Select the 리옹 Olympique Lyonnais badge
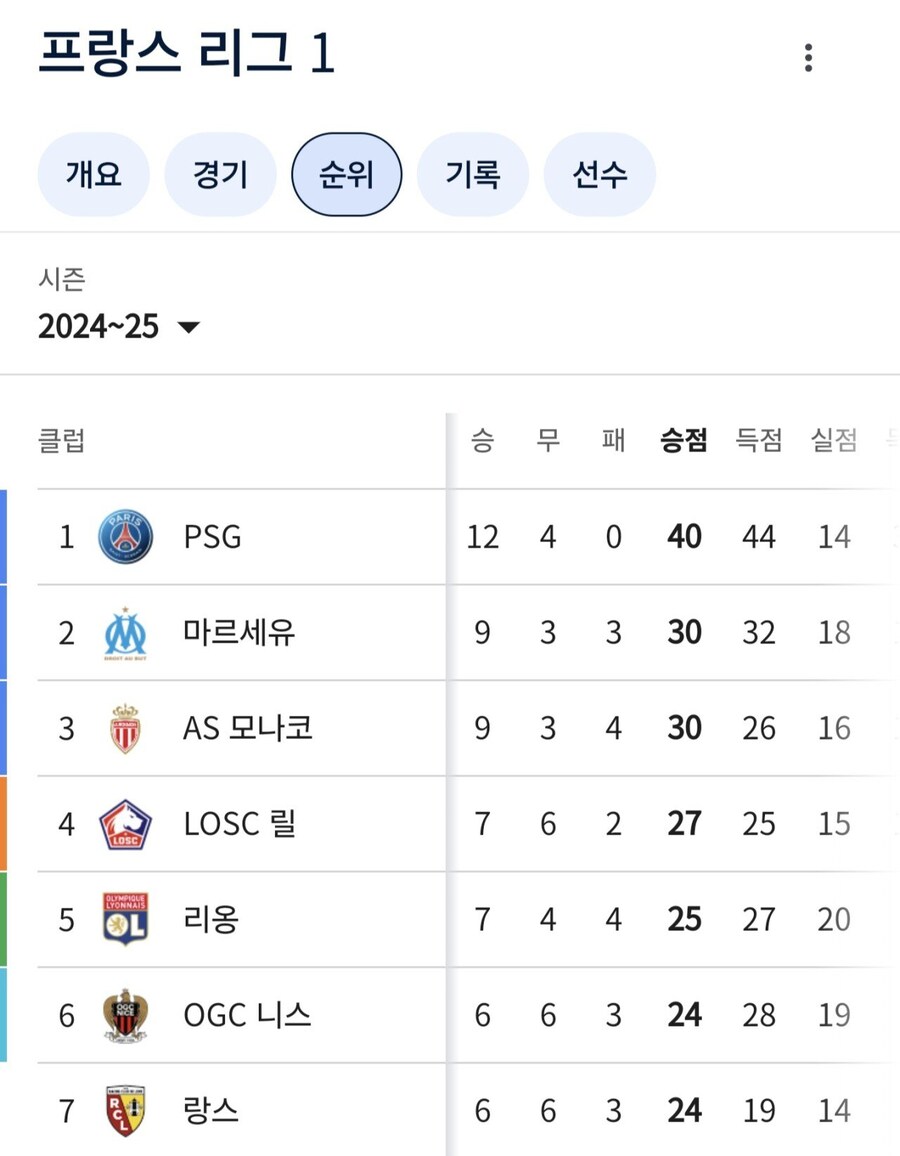The width and height of the screenshot is (900, 1156). point(125,918)
